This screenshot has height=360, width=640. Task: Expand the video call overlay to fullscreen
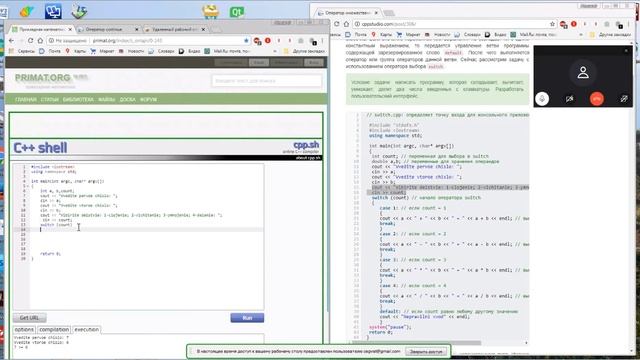[624, 98]
